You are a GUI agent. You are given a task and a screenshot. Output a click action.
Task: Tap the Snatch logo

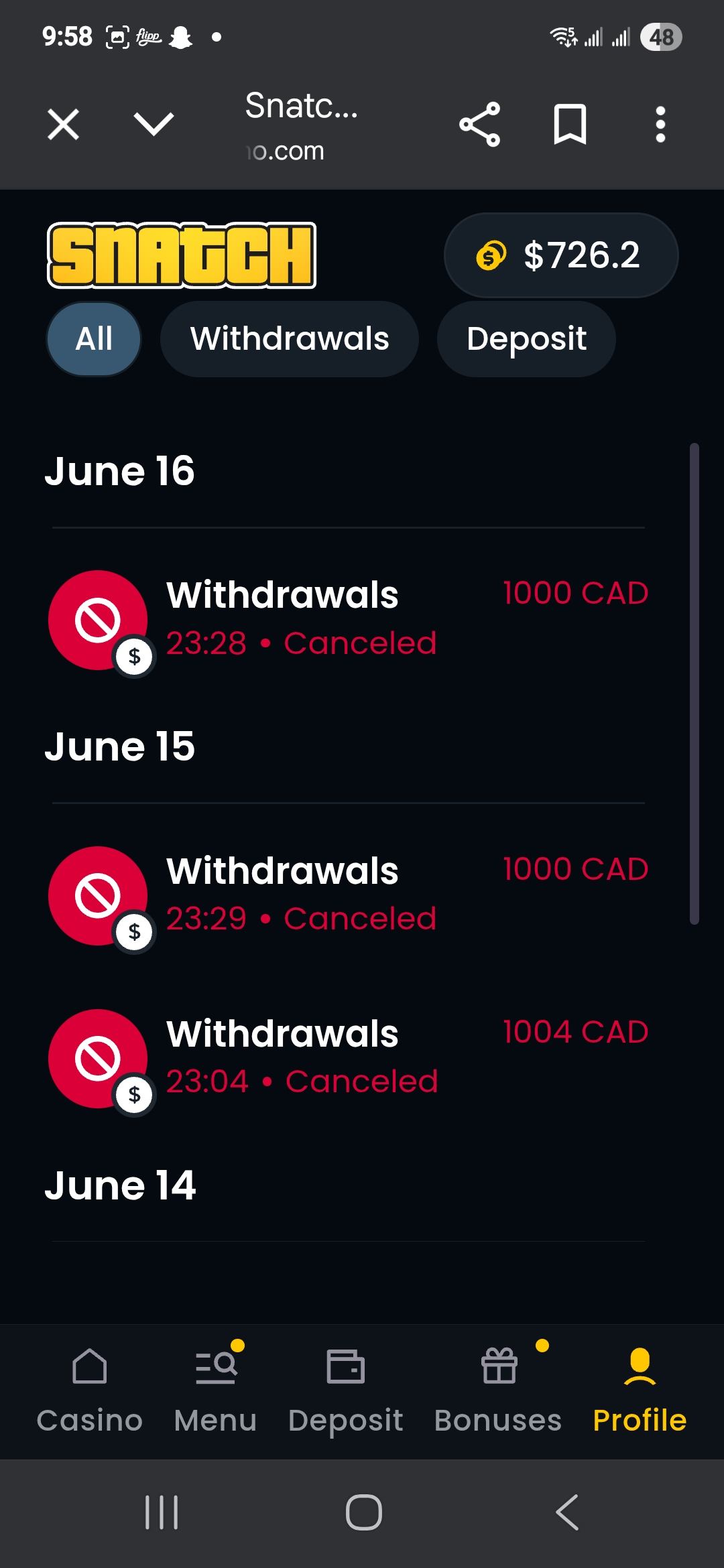(181, 255)
